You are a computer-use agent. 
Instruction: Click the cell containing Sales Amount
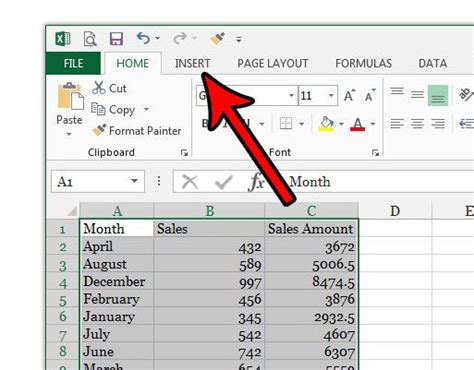click(311, 228)
